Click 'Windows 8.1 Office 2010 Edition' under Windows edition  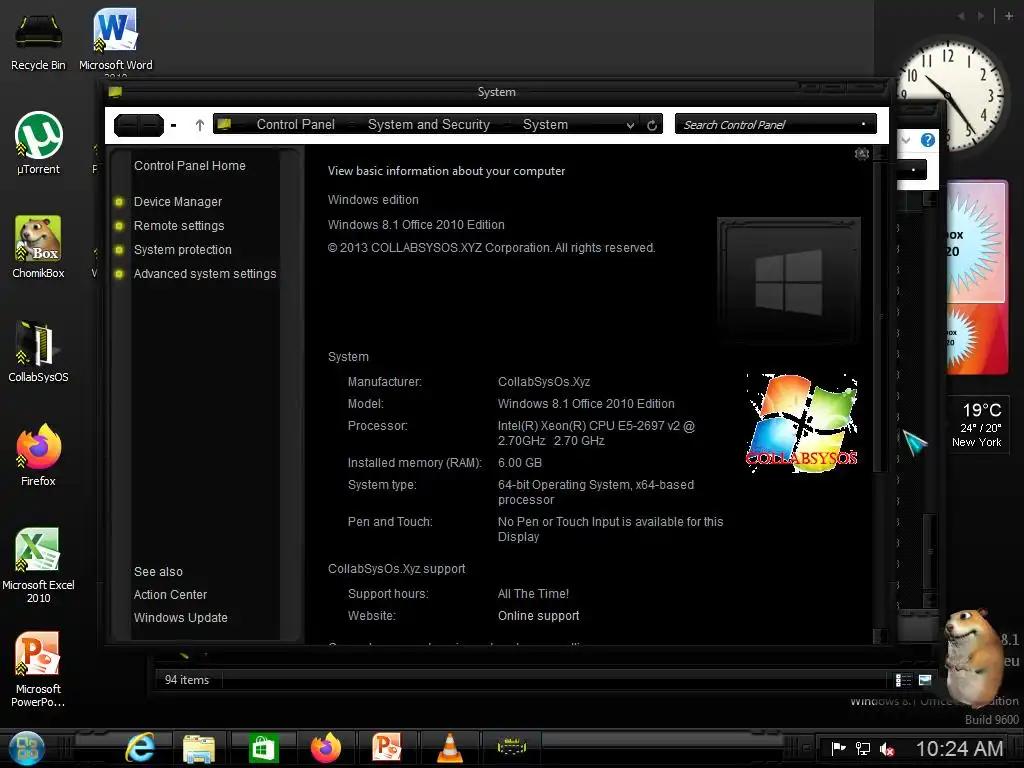point(416,225)
